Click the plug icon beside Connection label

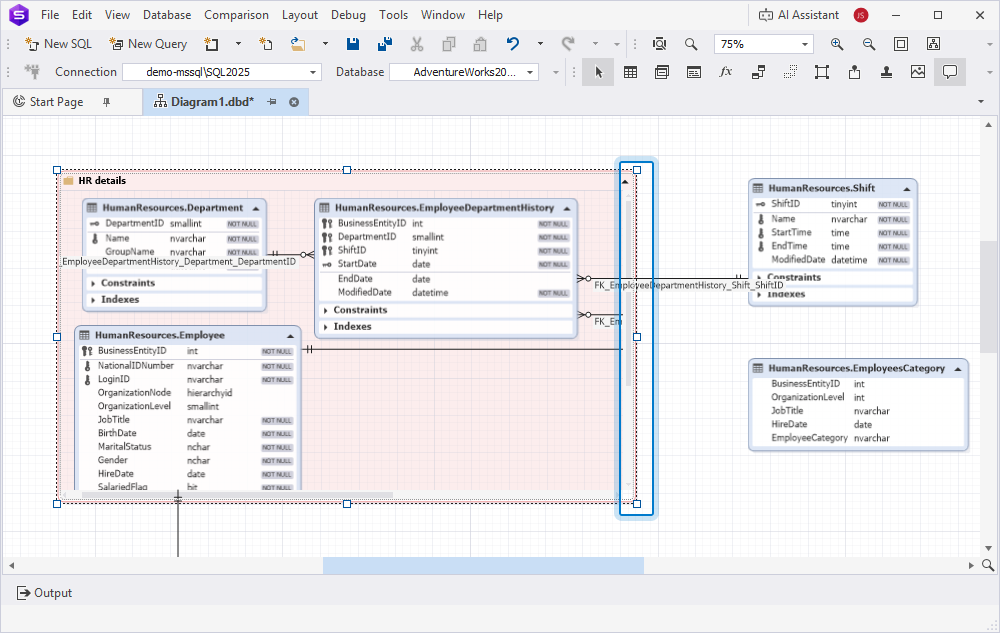coord(32,72)
